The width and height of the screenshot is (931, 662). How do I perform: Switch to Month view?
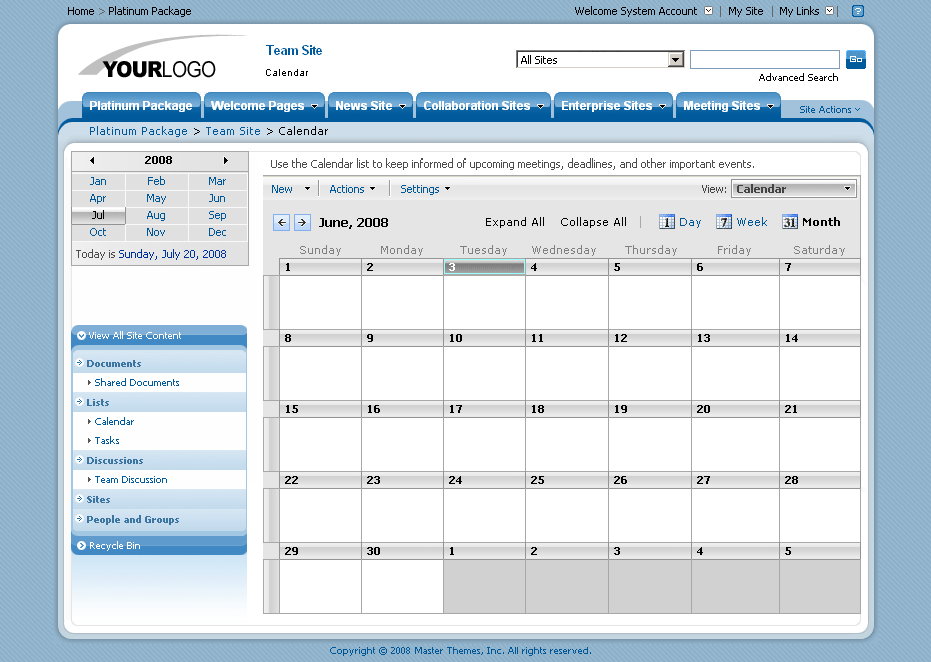click(811, 222)
